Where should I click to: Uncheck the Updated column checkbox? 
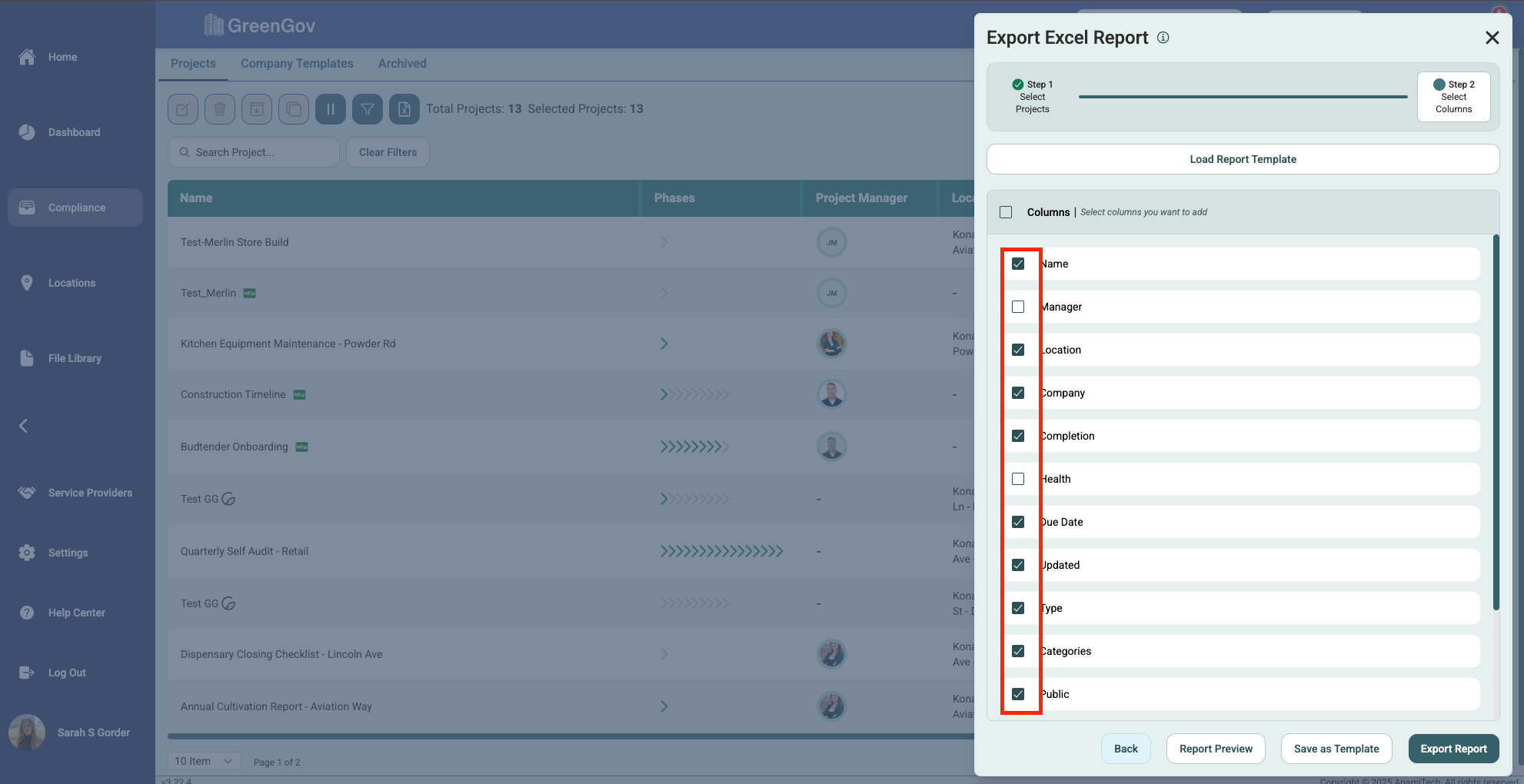(x=1018, y=565)
